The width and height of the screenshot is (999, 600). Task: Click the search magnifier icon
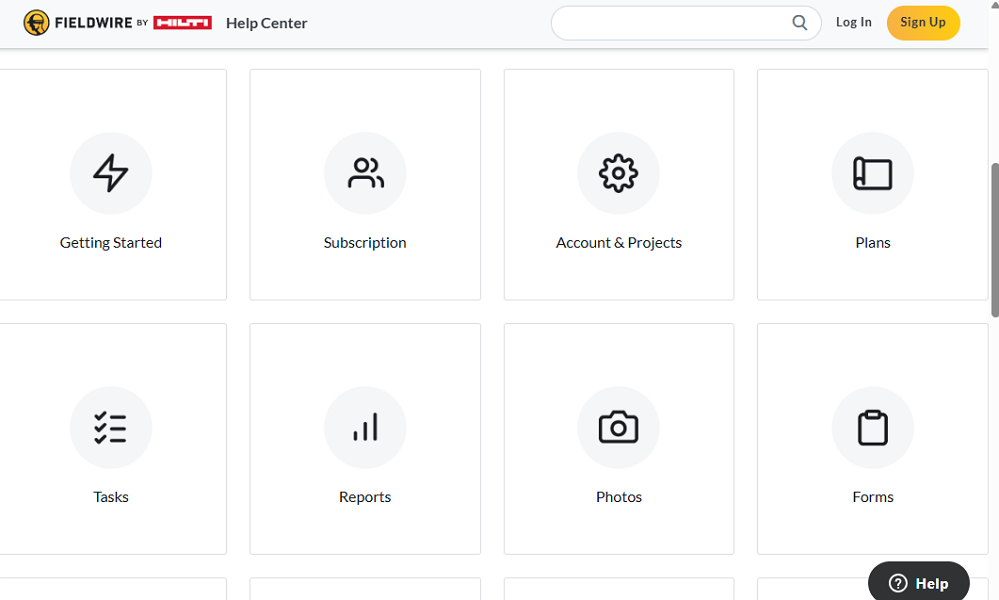[x=799, y=23]
